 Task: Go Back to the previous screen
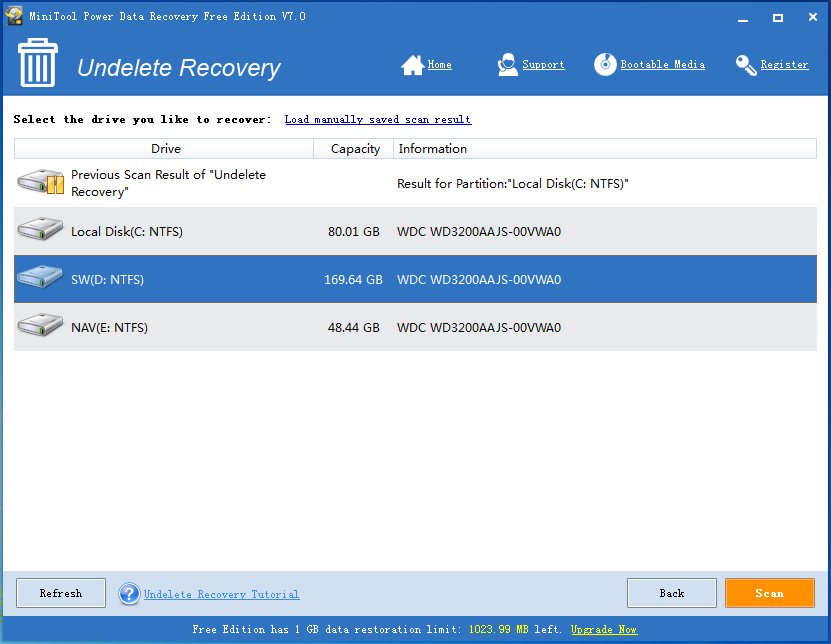click(672, 593)
